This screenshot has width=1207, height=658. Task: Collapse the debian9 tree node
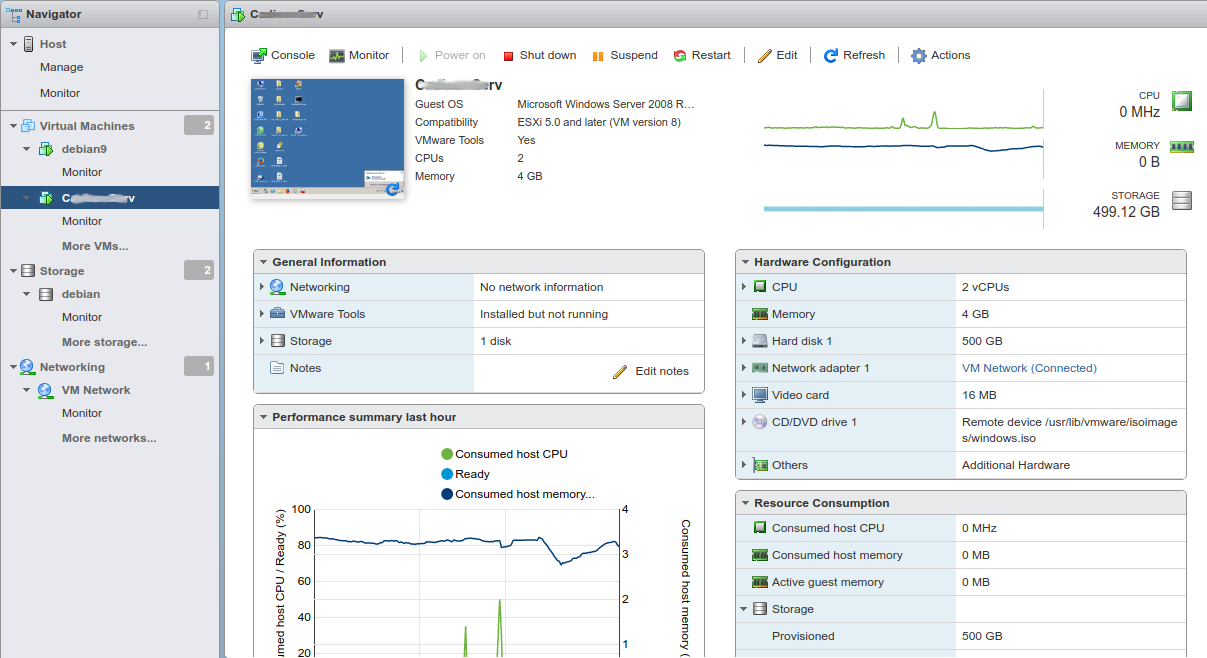point(27,149)
